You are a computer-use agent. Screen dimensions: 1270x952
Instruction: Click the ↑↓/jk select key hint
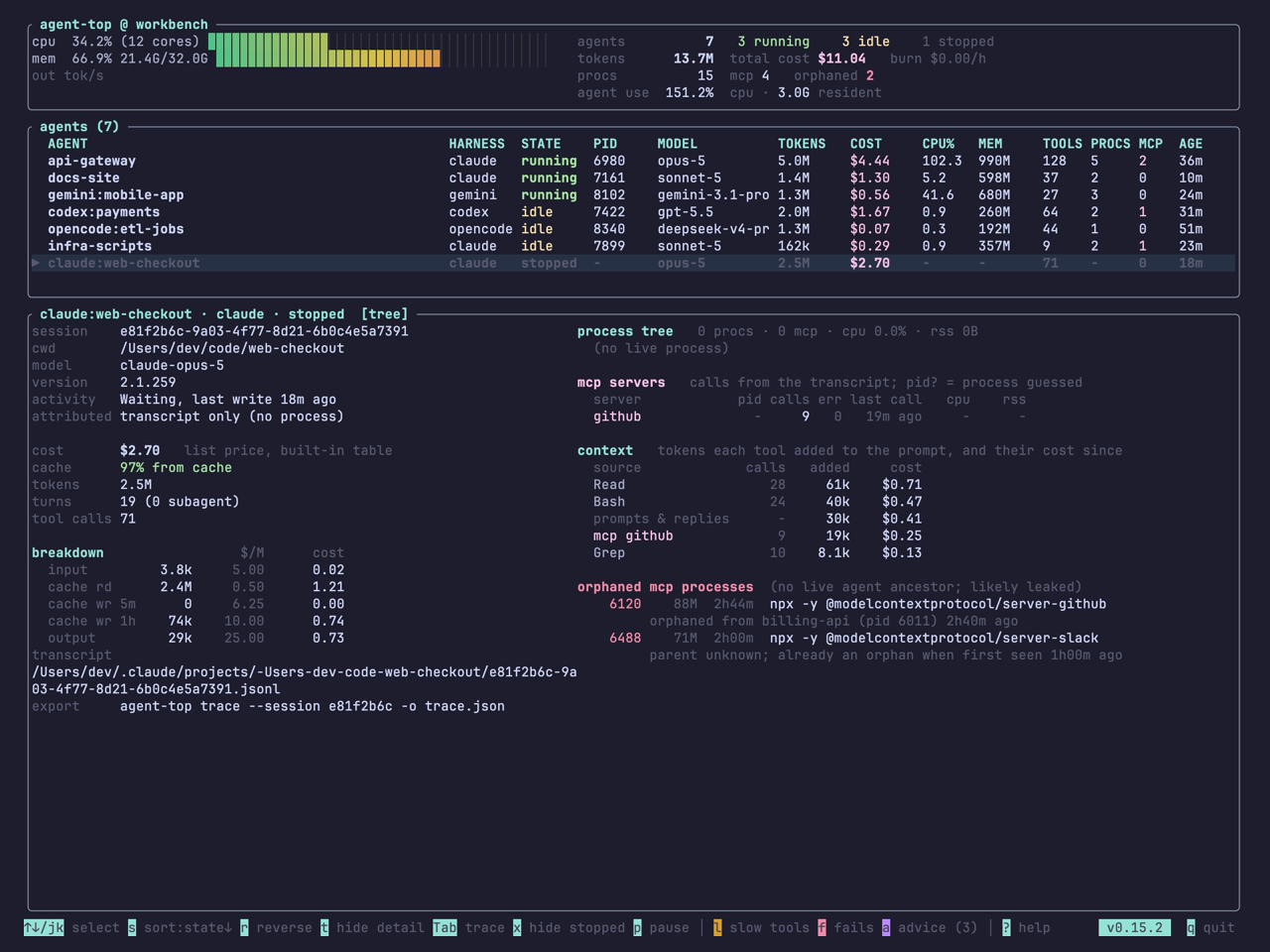click(x=71, y=928)
